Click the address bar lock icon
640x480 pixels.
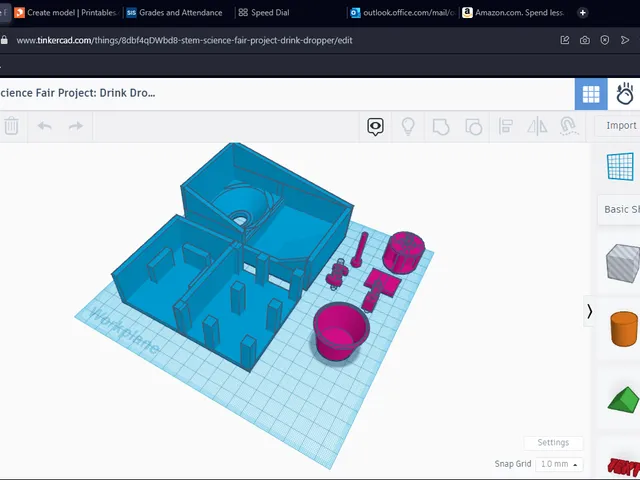[x=4, y=40]
